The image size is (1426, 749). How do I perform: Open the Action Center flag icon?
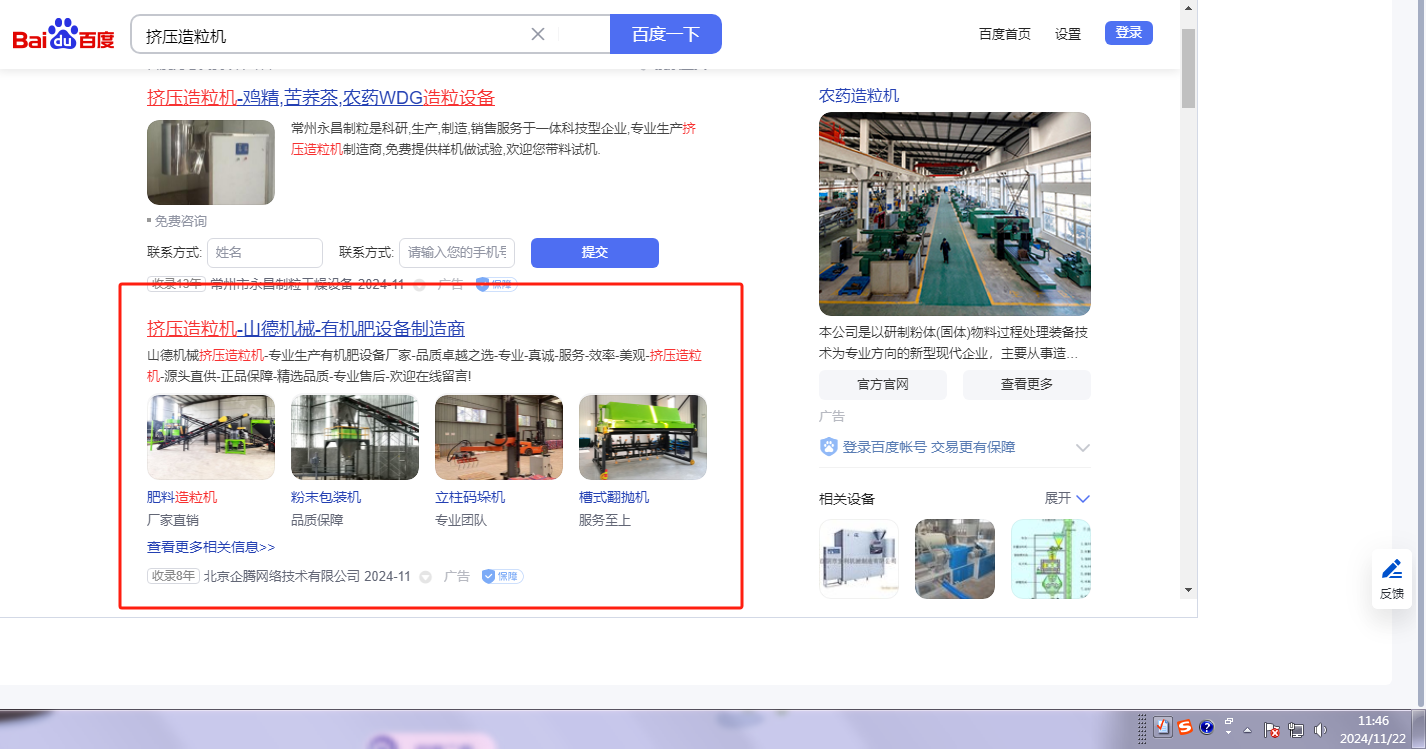click(x=1272, y=729)
